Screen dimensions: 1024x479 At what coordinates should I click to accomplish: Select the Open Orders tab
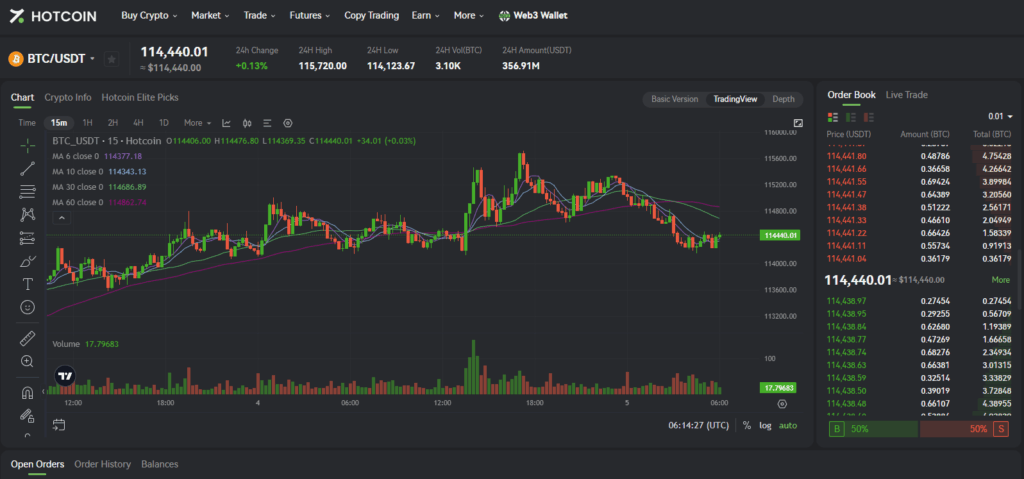[x=37, y=464]
